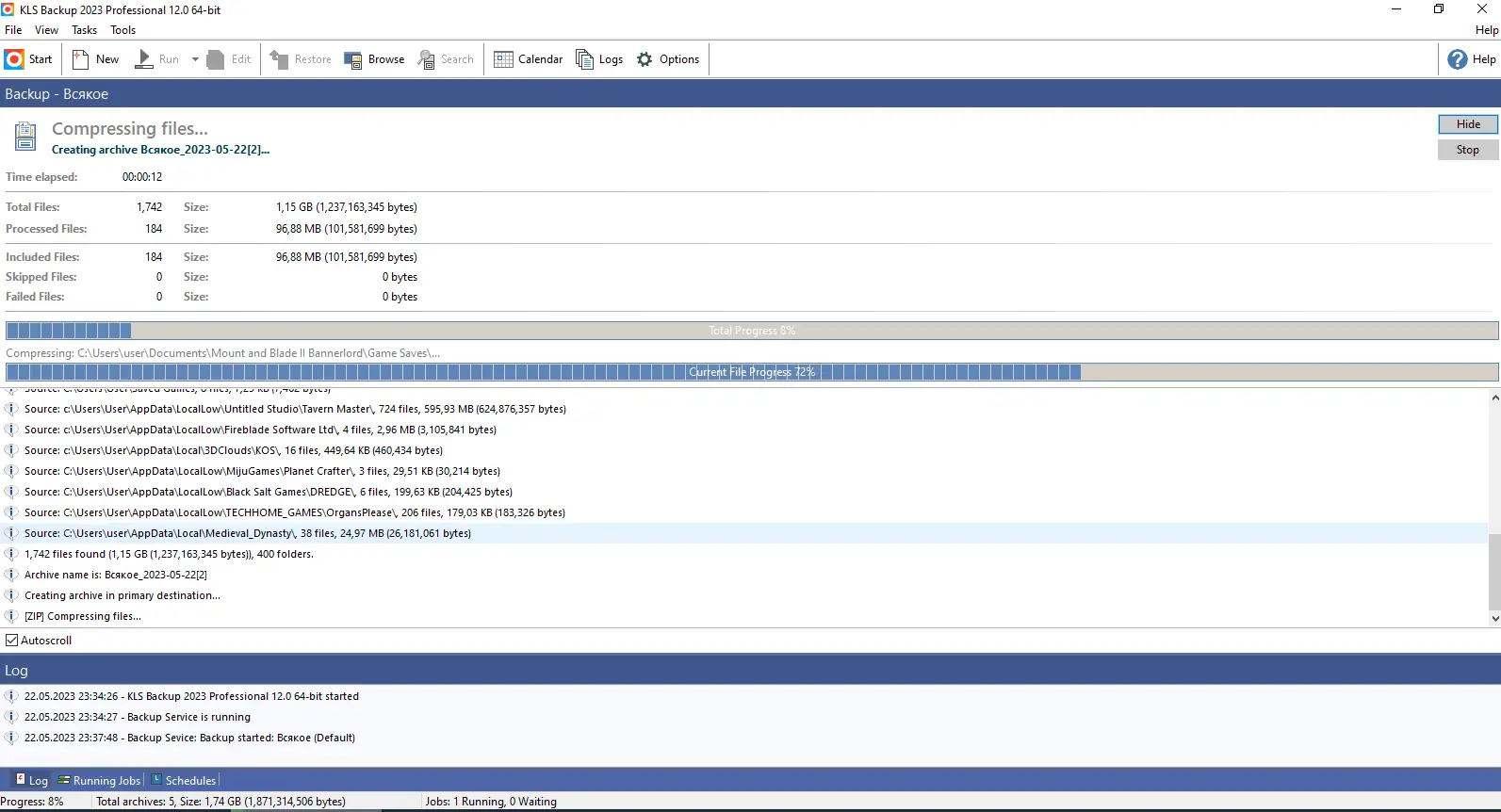Click info icon beside 'Backup started: Всякое' line

11,738
